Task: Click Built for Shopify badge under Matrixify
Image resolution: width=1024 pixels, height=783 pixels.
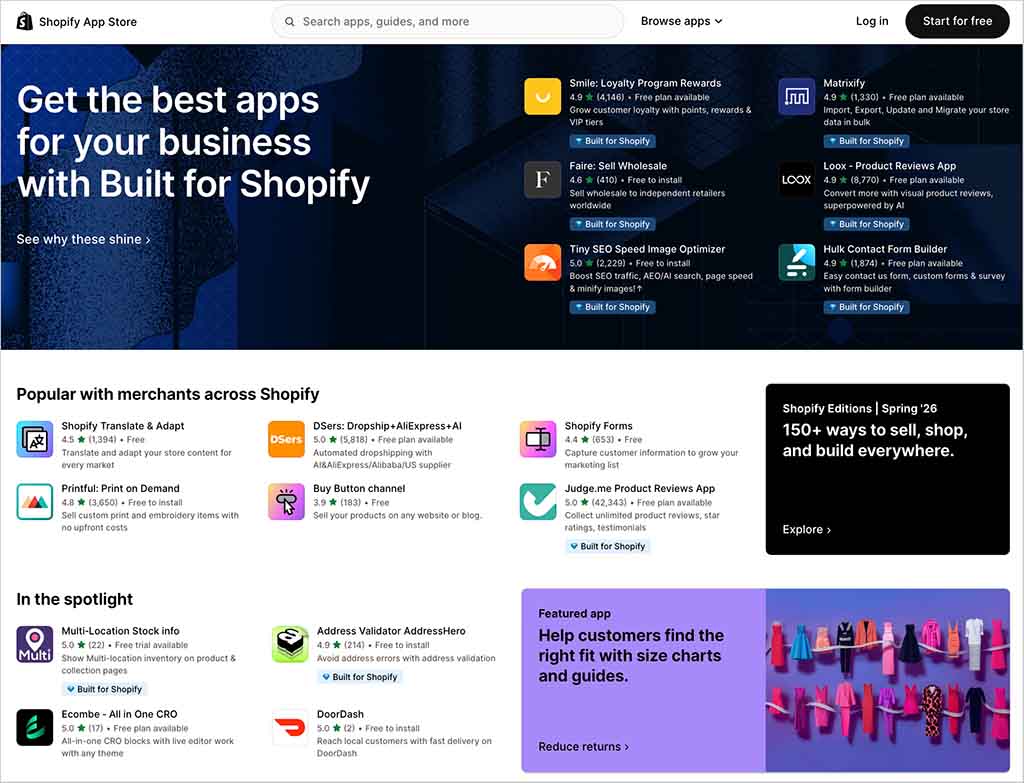Action: tap(866, 141)
